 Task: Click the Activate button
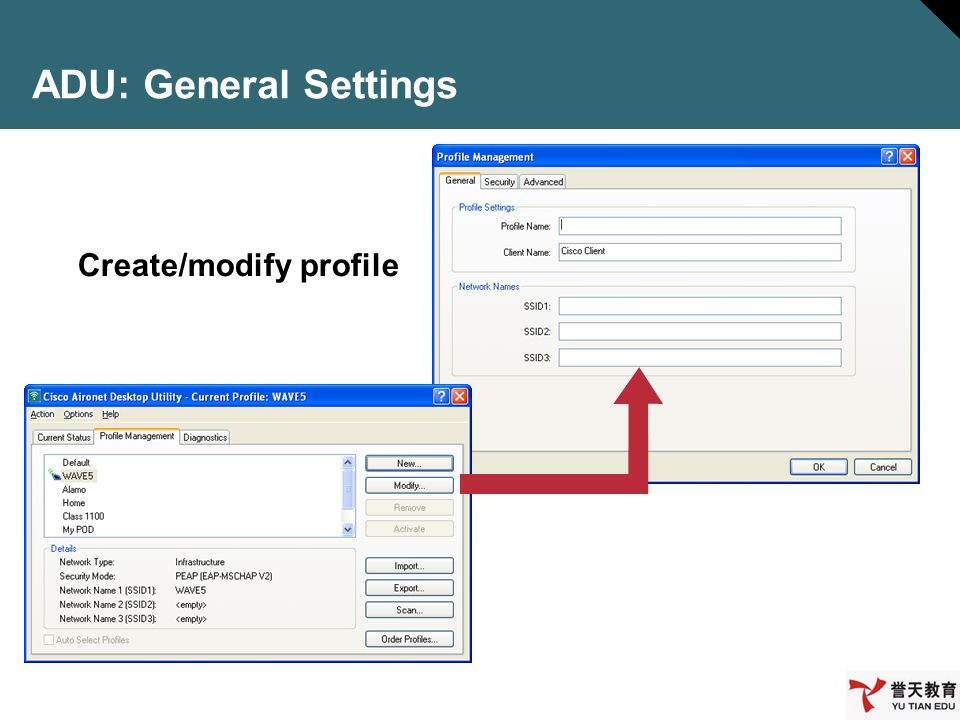(410, 529)
